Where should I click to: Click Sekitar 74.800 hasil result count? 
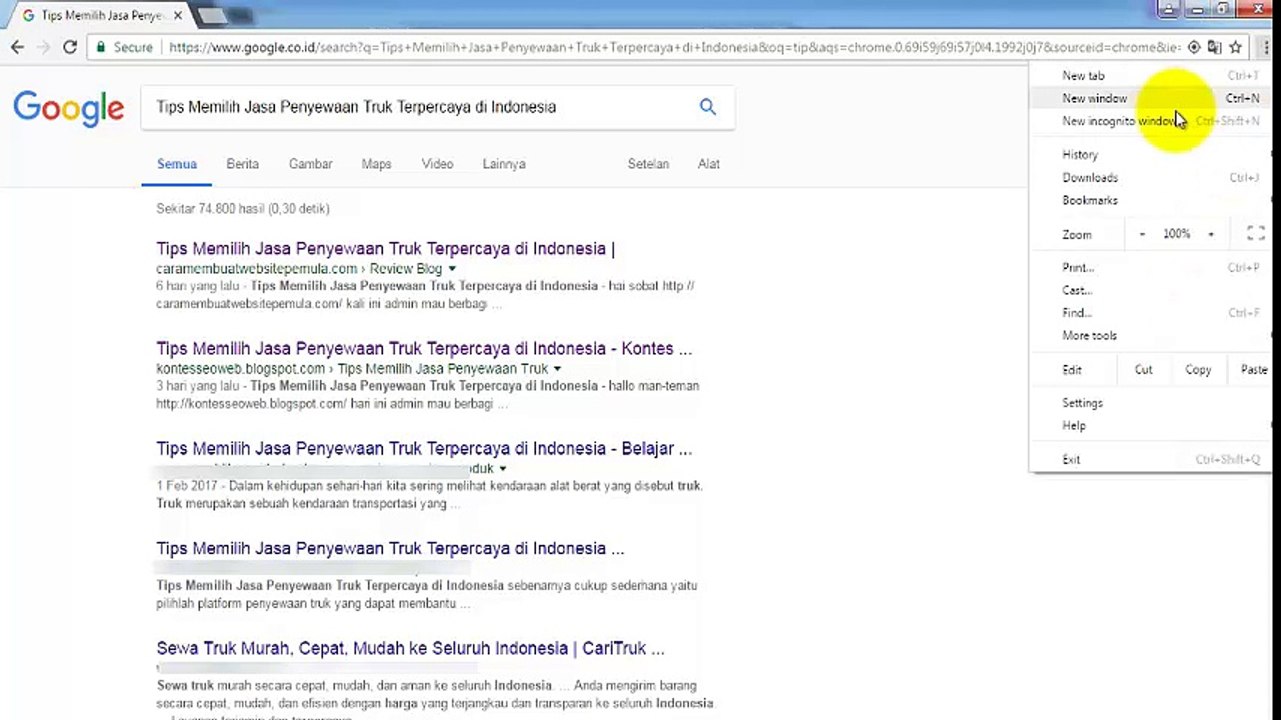pos(243,209)
